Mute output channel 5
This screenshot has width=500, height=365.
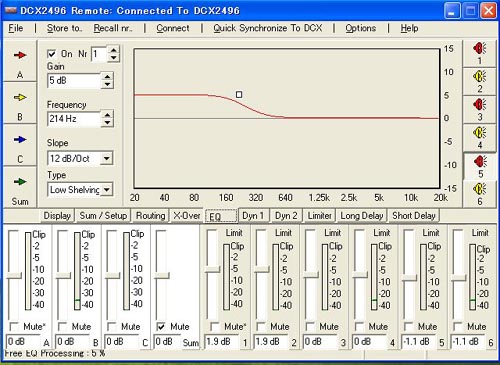tap(408, 326)
